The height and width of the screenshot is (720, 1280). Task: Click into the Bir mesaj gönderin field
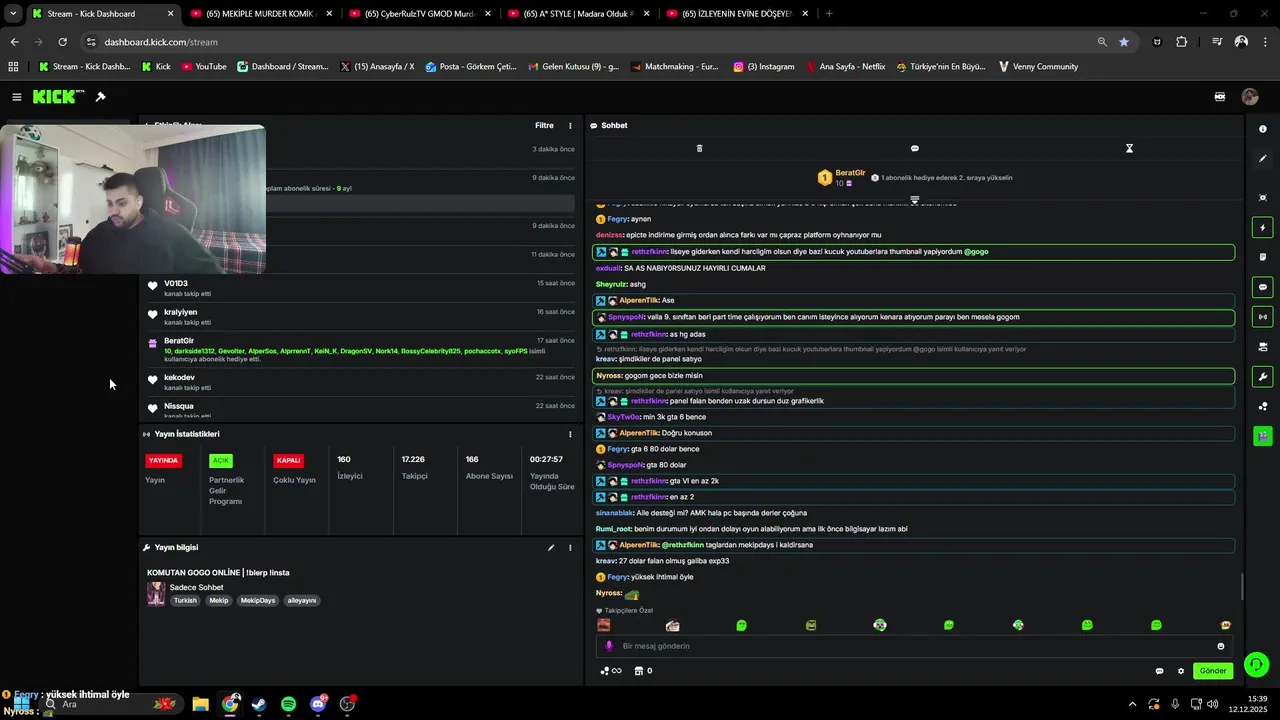915,646
